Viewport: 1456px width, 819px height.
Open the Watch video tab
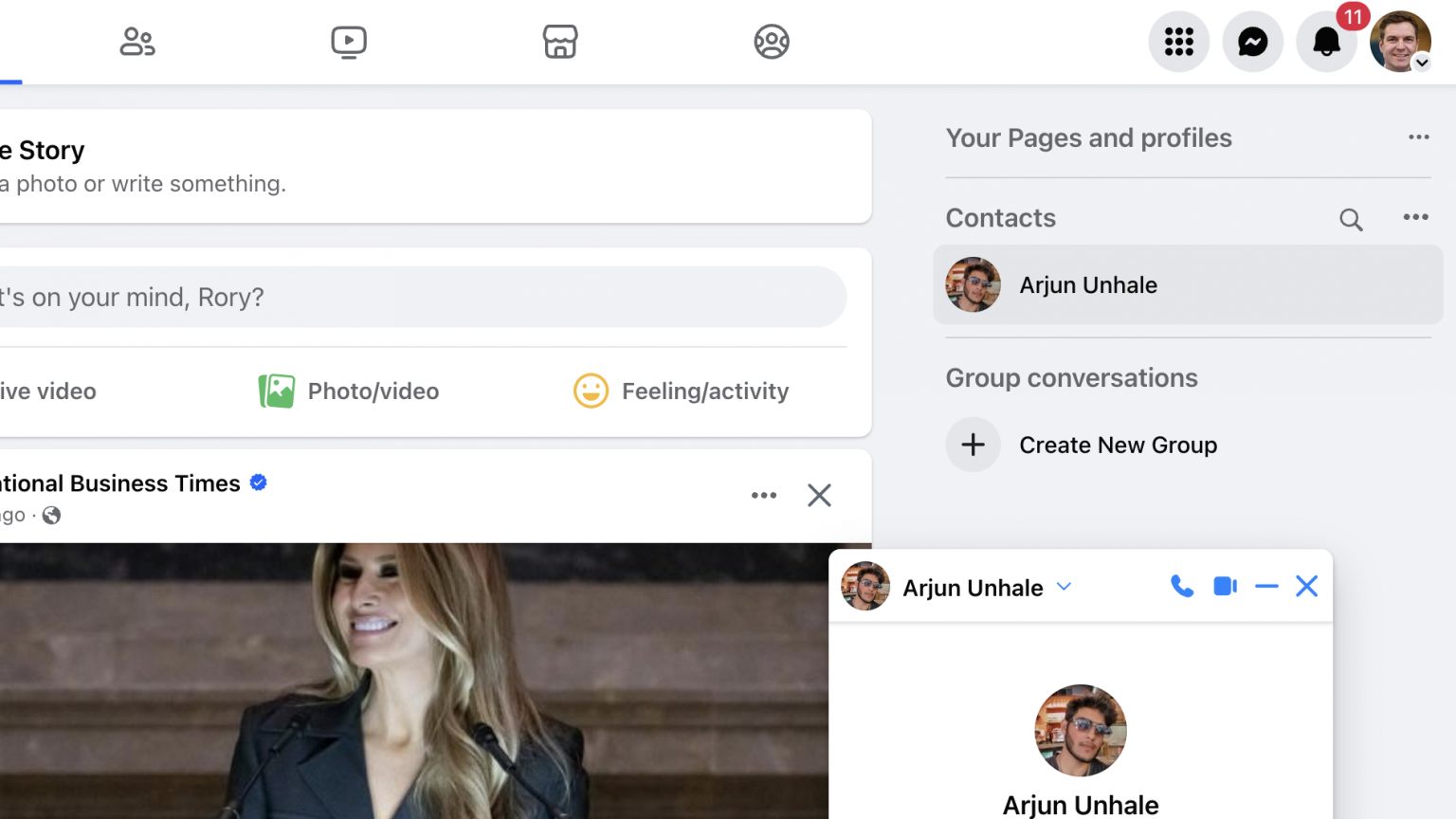tap(349, 42)
